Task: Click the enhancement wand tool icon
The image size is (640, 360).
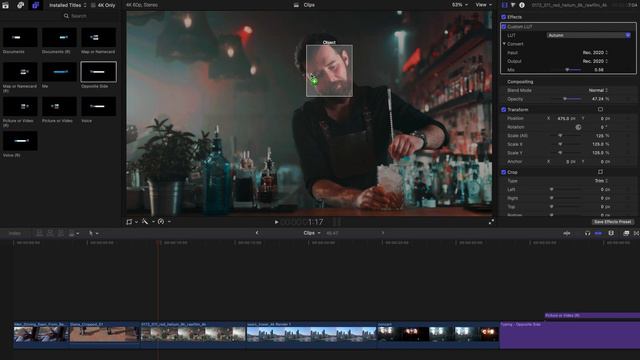Action: click(145, 222)
